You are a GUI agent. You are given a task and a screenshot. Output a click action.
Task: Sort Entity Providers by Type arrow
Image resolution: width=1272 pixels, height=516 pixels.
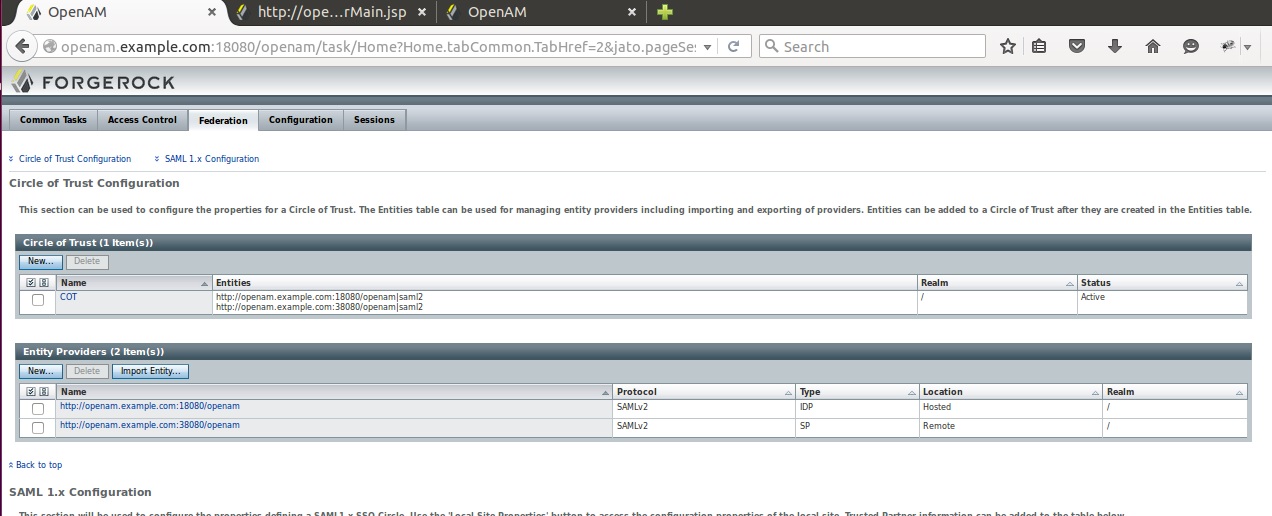point(911,393)
